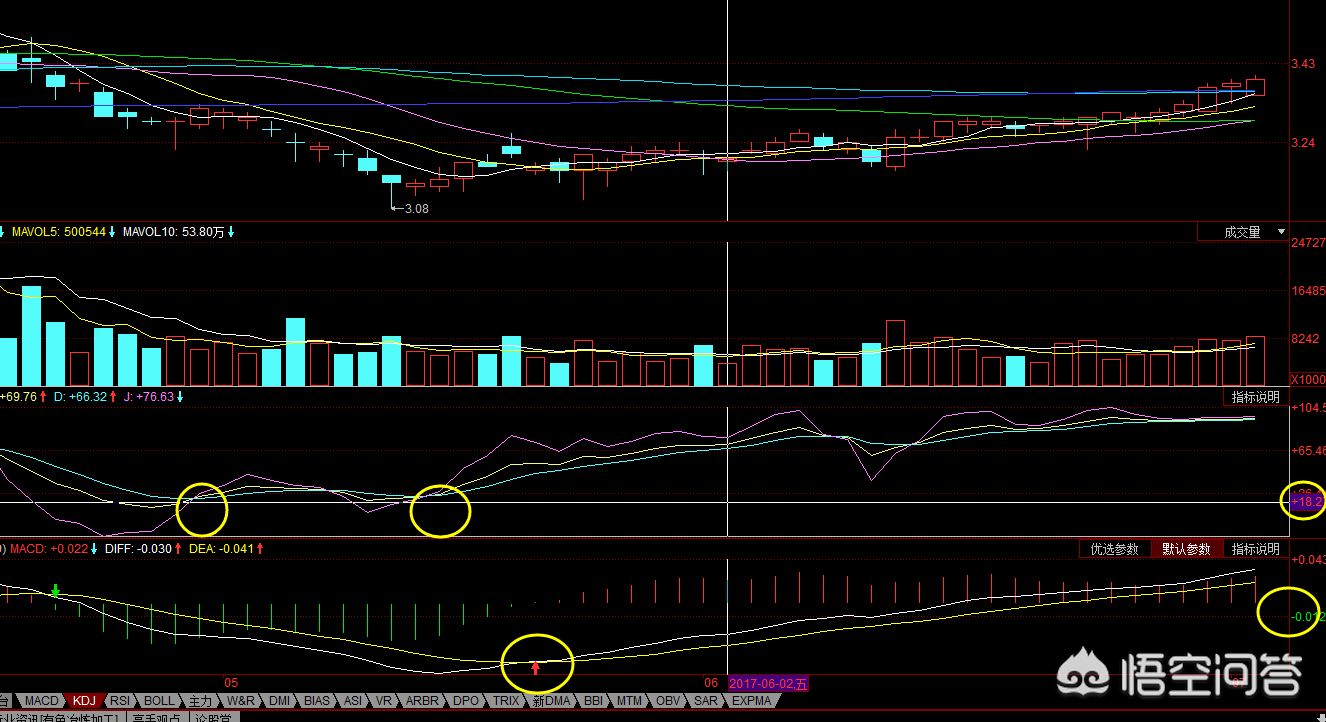Open 指标说明 in the KDJ panel
The height and width of the screenshot is (722, 1326).
point(1255,397)
